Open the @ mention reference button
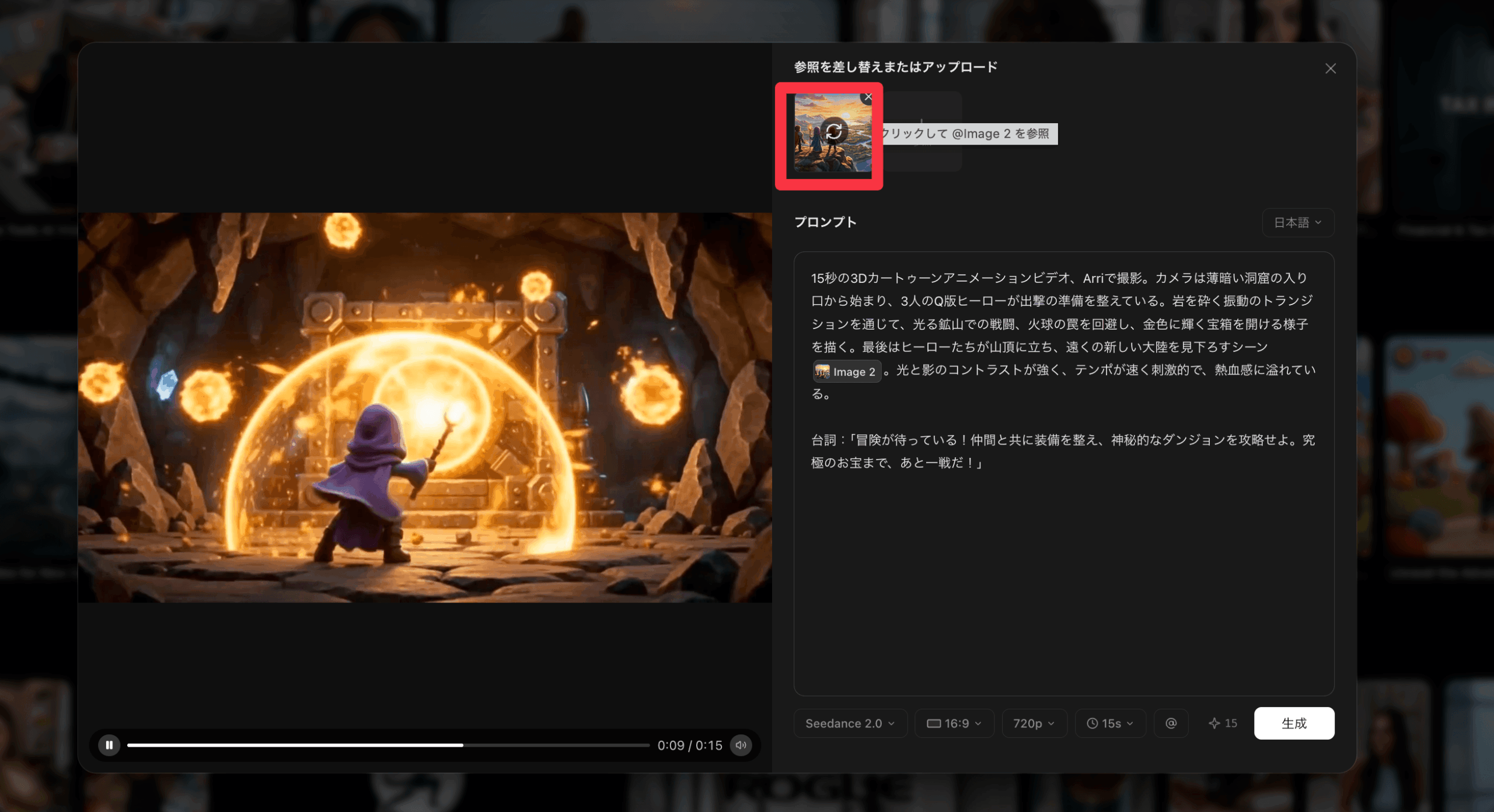This screenshot has height=812, width=1494. (x=1171, y=723)
